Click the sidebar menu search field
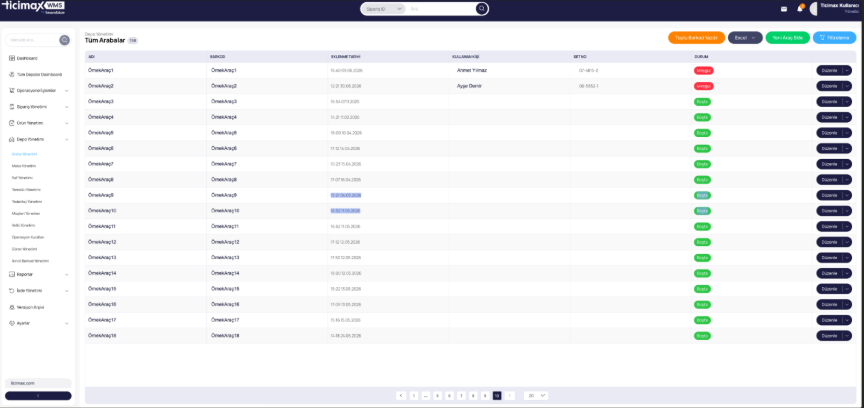 33,40
